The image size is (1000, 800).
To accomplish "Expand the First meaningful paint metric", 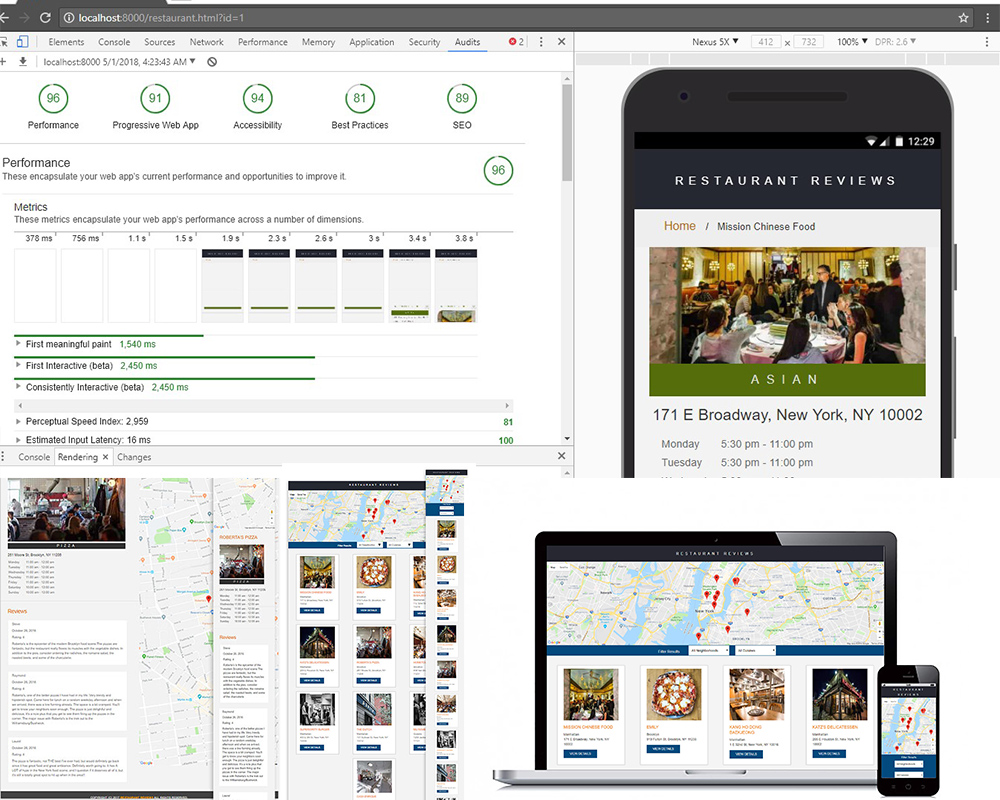I will [x=19, y=344].
